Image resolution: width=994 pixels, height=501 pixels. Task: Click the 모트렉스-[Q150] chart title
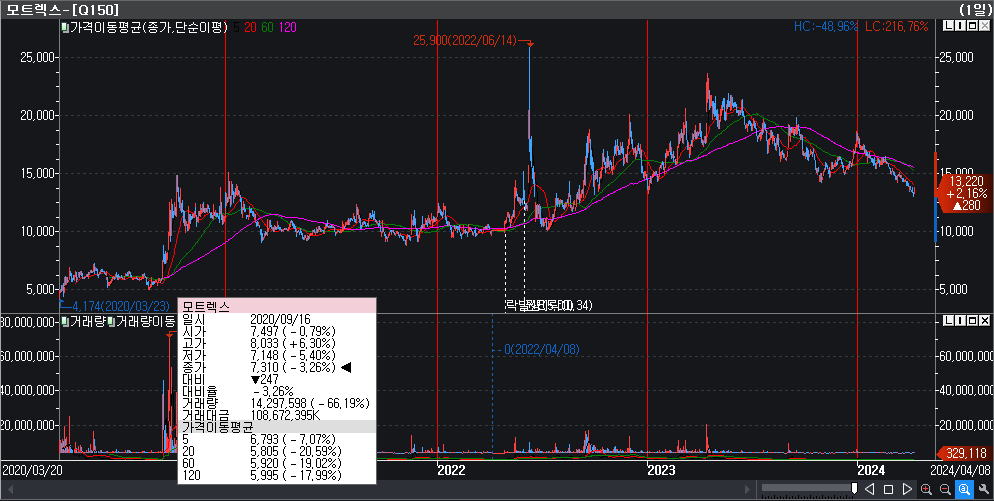tap(62, 10)
